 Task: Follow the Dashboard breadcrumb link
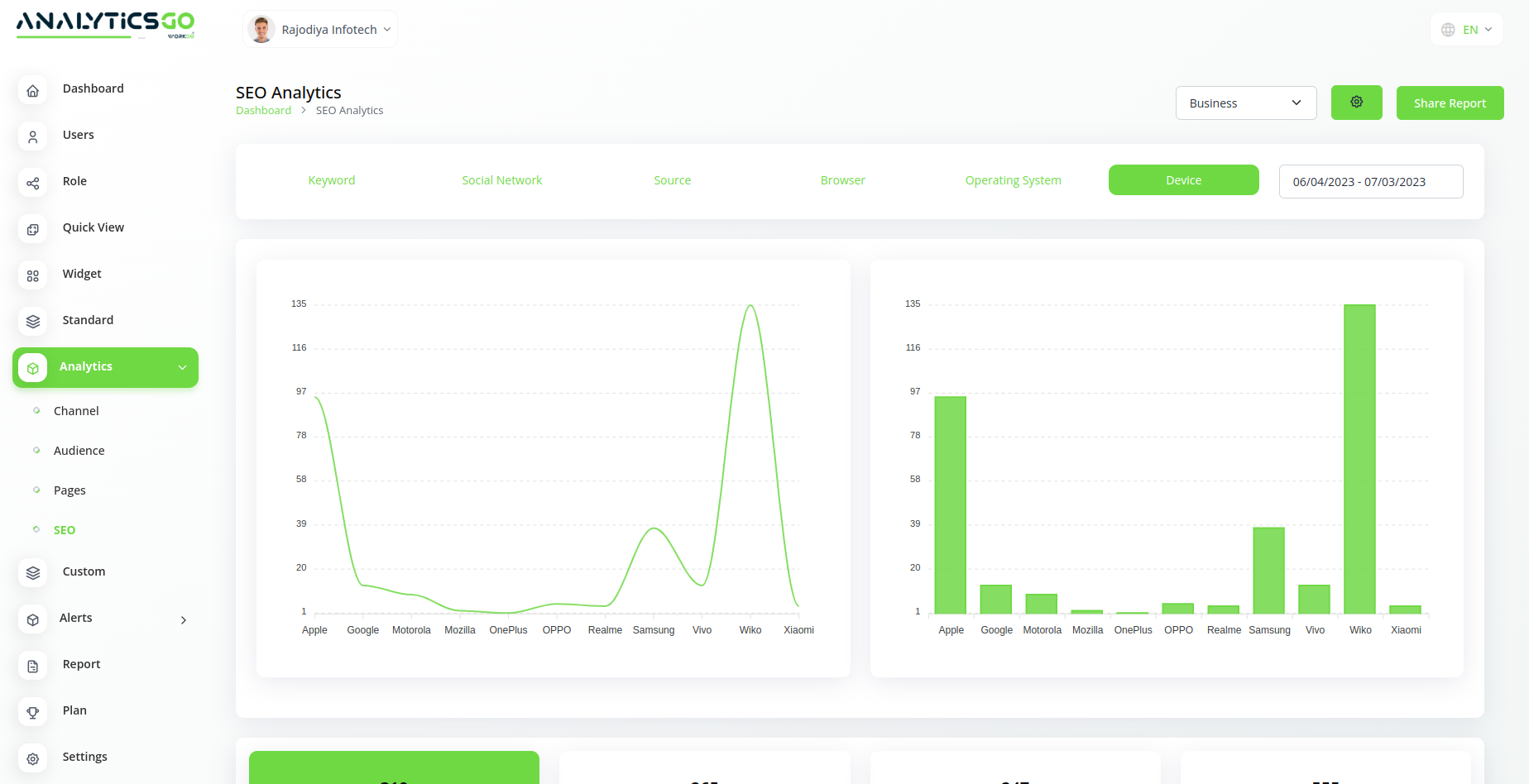click(x=263, y=111)
